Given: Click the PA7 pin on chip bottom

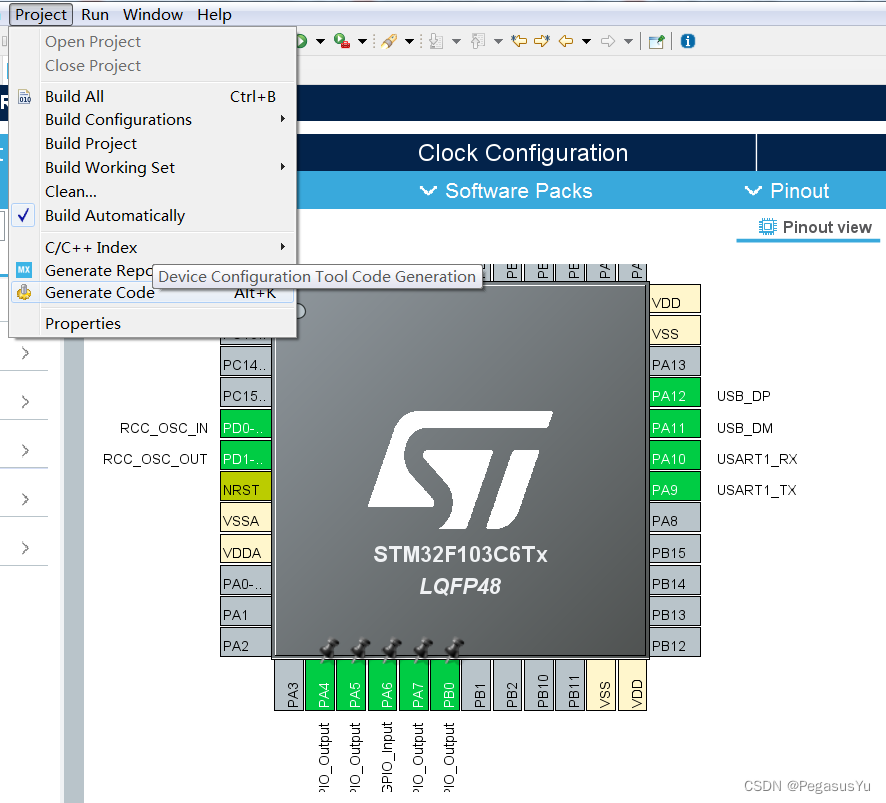Looking at the screenshot, I should [x=414, y=685].
